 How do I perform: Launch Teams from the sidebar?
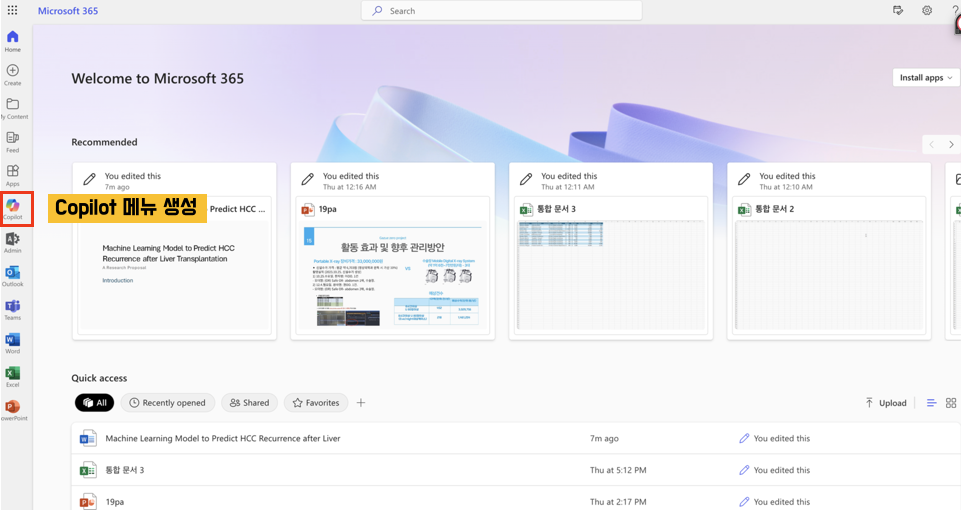click(x=12, y=310)
